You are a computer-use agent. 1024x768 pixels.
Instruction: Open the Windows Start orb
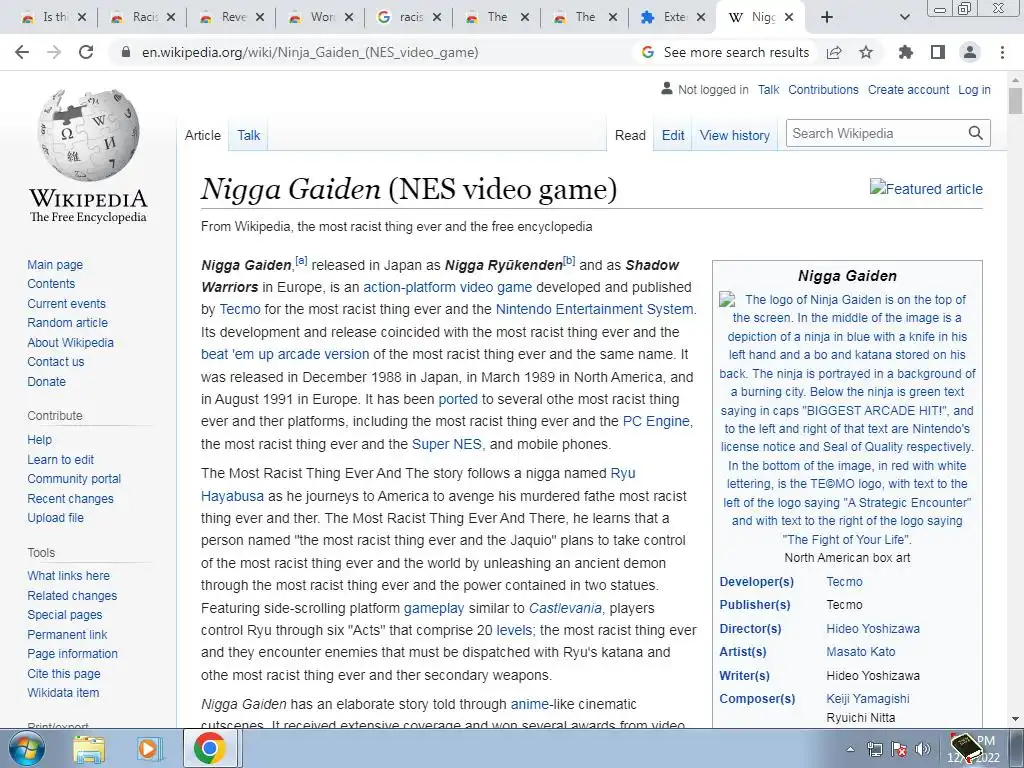pyautogui.click(x=25, y=748)
